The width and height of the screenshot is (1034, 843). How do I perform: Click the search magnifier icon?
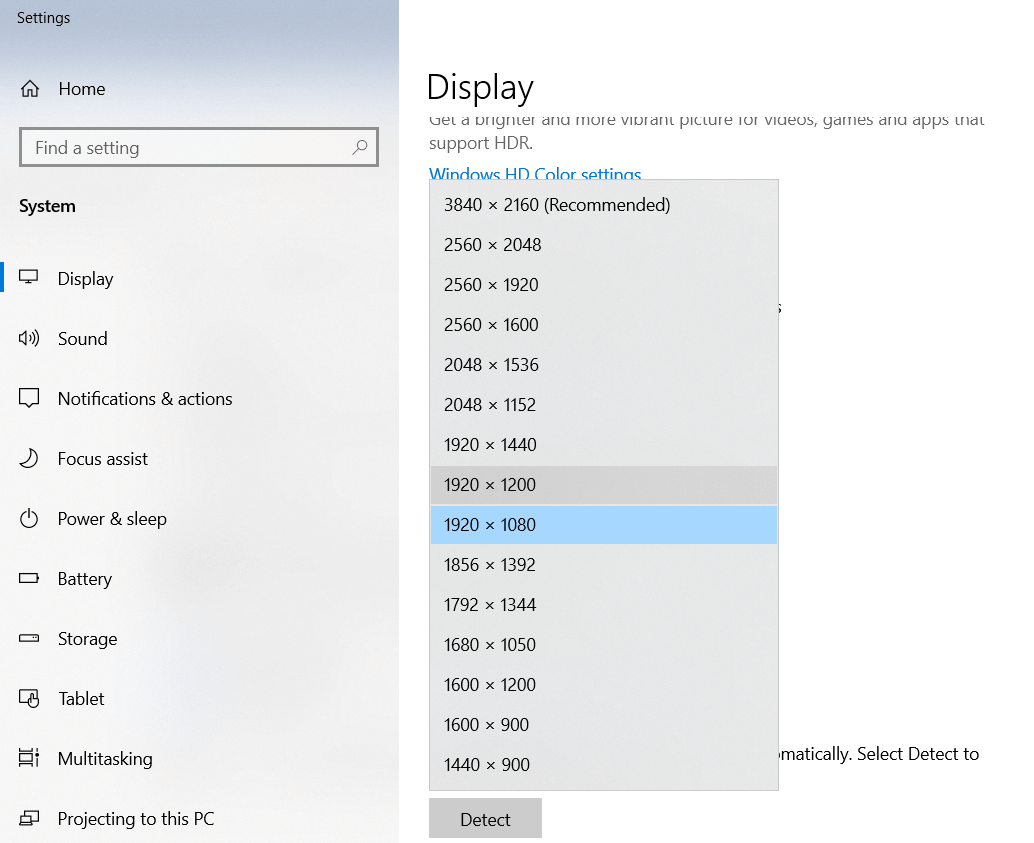tap(360, 148)
